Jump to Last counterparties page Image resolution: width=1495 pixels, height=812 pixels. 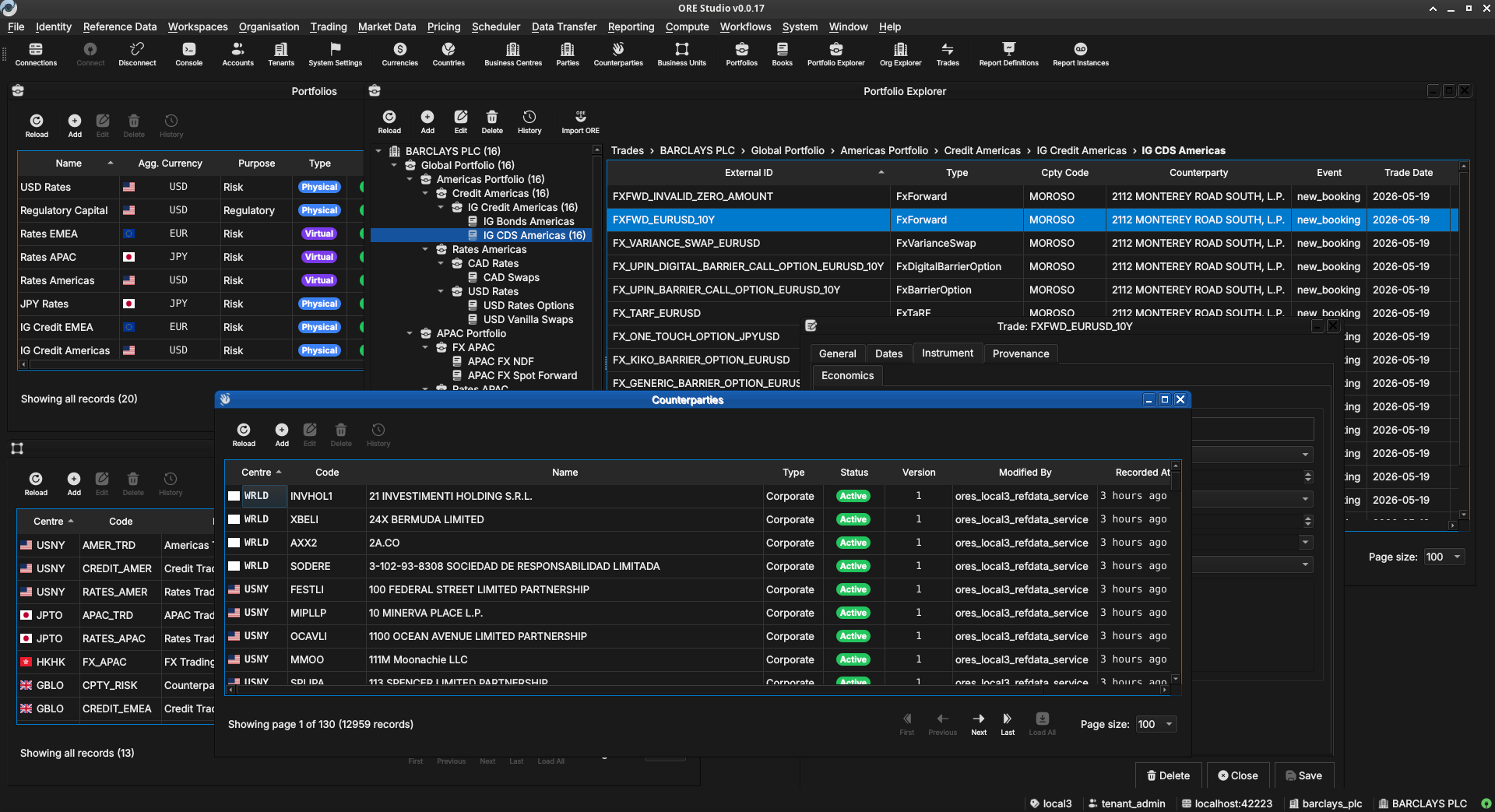pos(1008,723)
